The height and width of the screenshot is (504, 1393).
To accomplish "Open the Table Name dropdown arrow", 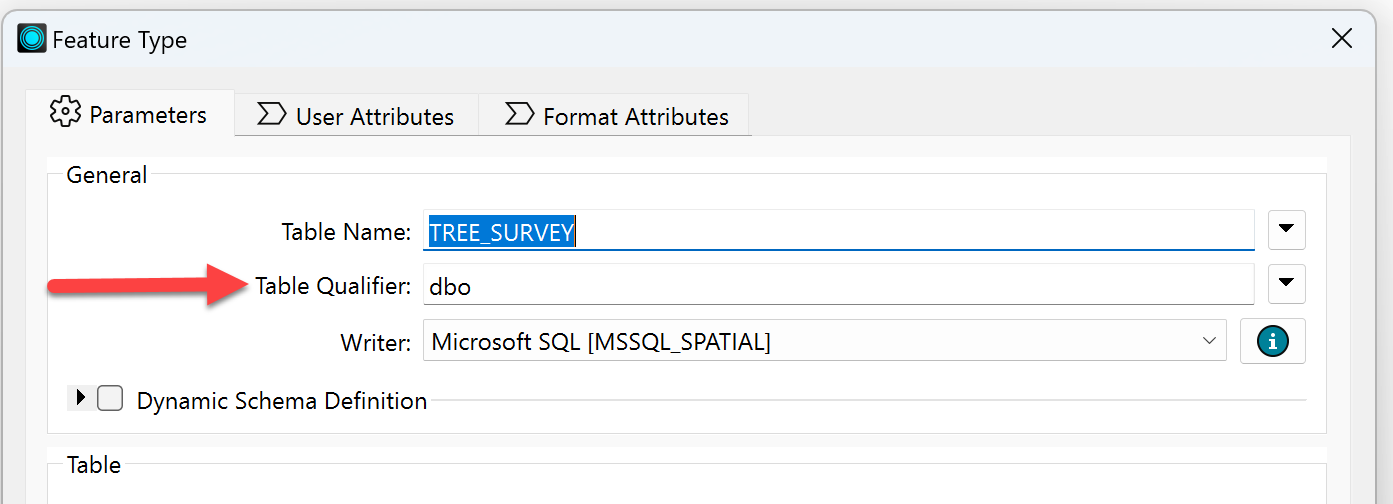I will pyautogui.click(x=1286, y=230).
